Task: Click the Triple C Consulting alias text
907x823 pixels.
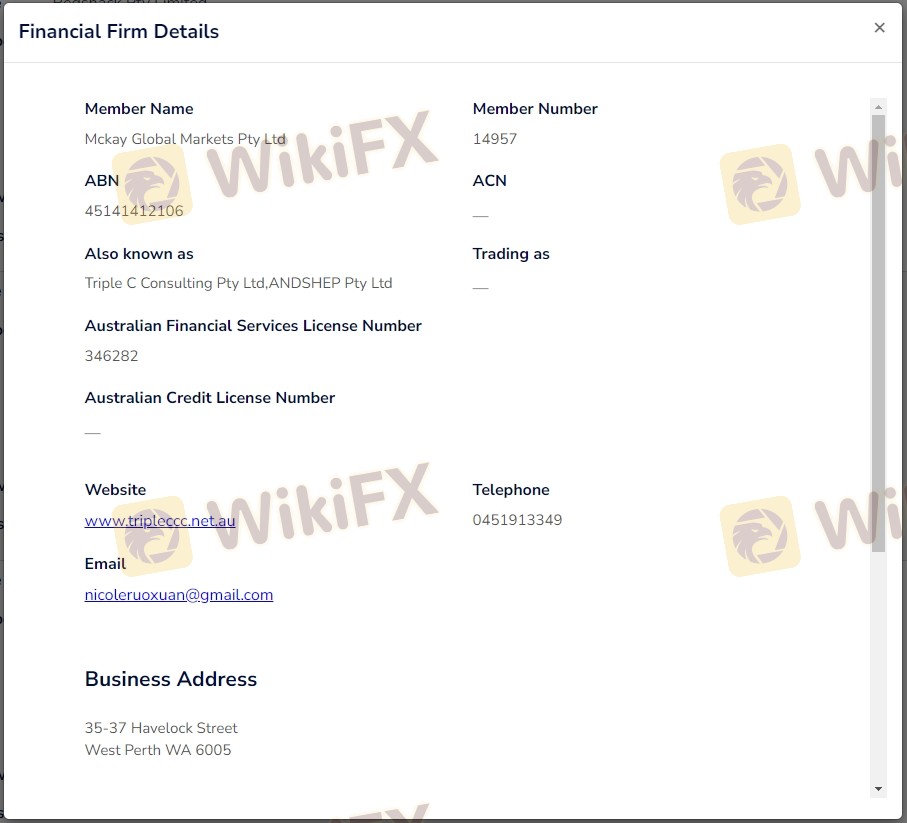Action: pyautogui.click(x=238, y=283)
